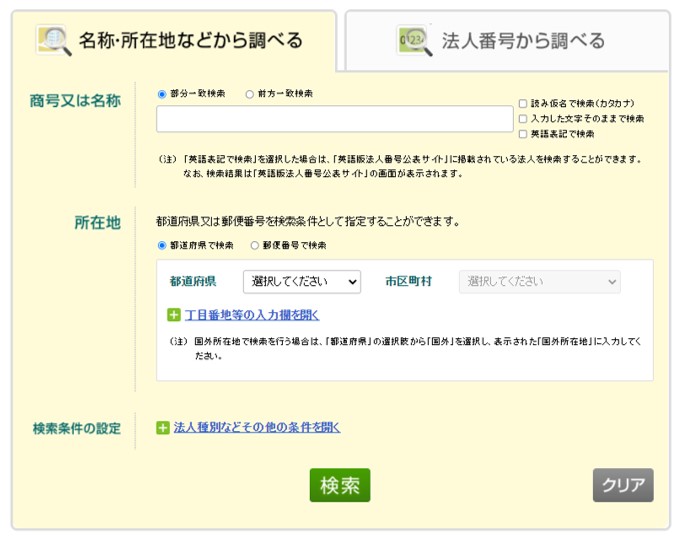Switch to 法人番号から調べる tab
The height and width of the screenshot is (540, 676).
[507, 41]
